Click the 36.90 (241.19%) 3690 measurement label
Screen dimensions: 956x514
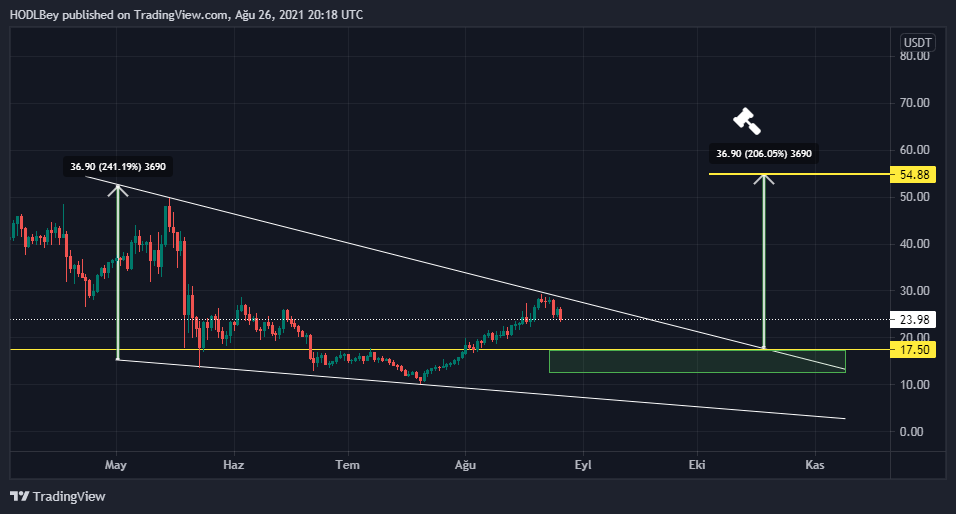point(118,166)
